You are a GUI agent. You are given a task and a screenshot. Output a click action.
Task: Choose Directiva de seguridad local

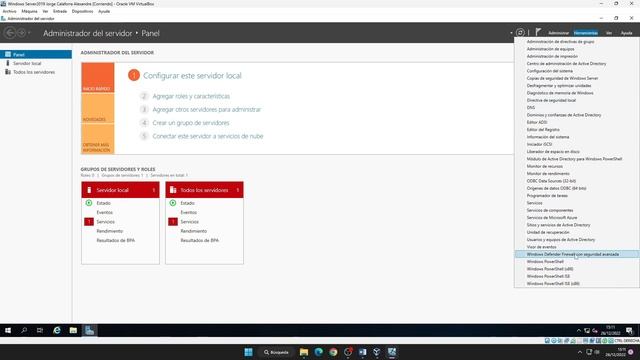(551, 100)
